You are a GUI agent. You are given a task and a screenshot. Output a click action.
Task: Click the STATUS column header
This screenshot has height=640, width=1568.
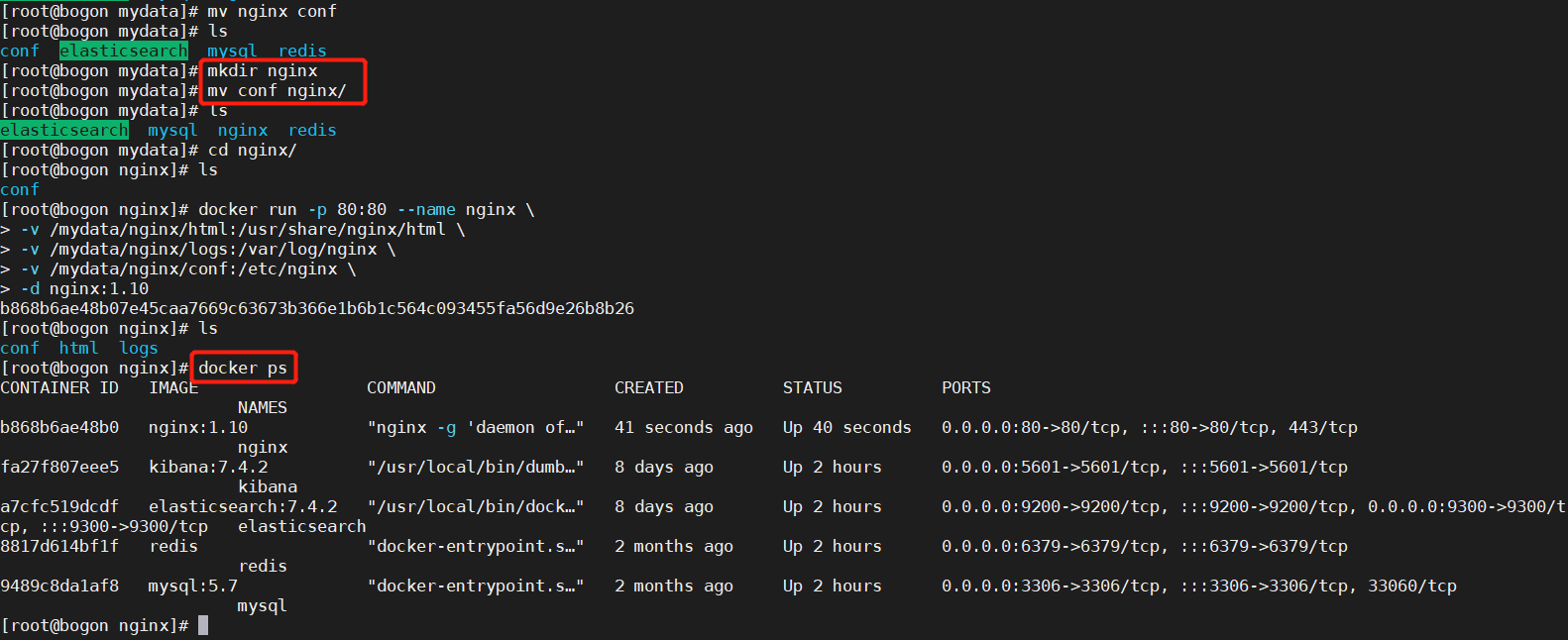pyautogui.click(x=813, y=387)
